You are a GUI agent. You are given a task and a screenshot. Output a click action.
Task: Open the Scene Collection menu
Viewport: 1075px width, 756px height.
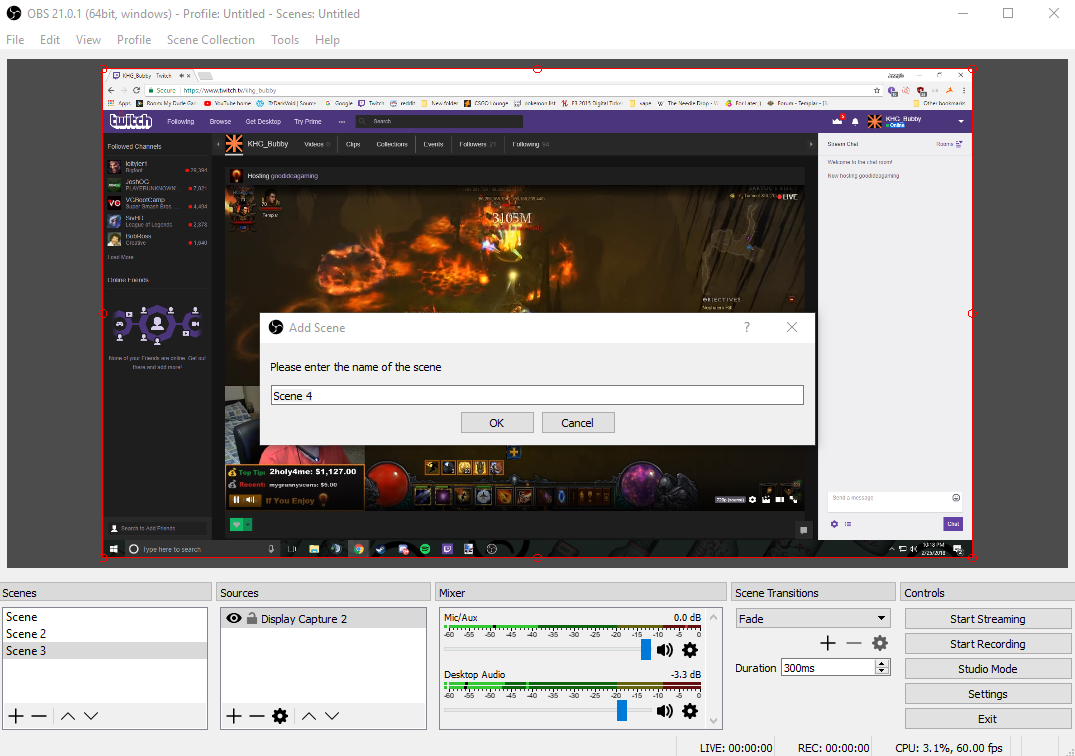210,40
